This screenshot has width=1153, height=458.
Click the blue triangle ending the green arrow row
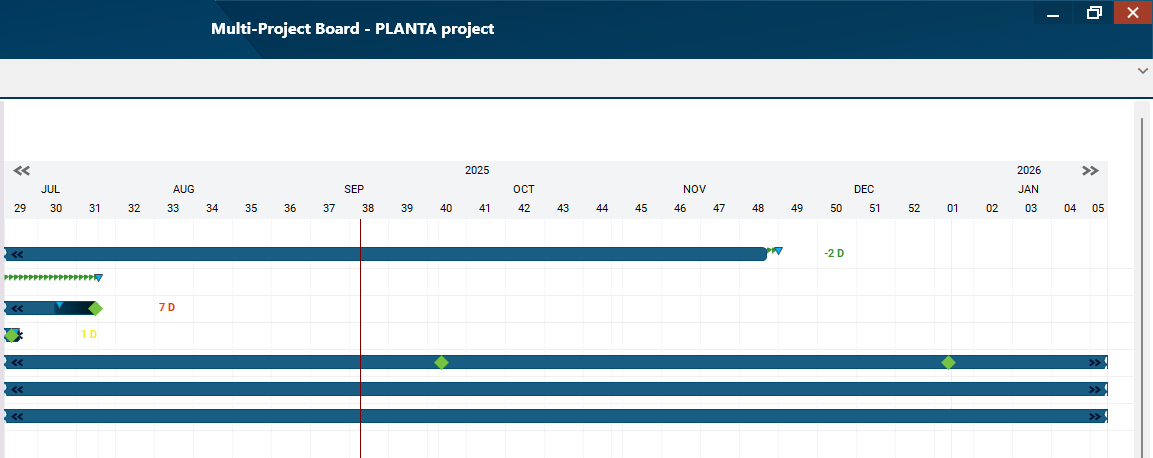pos(98,278)
